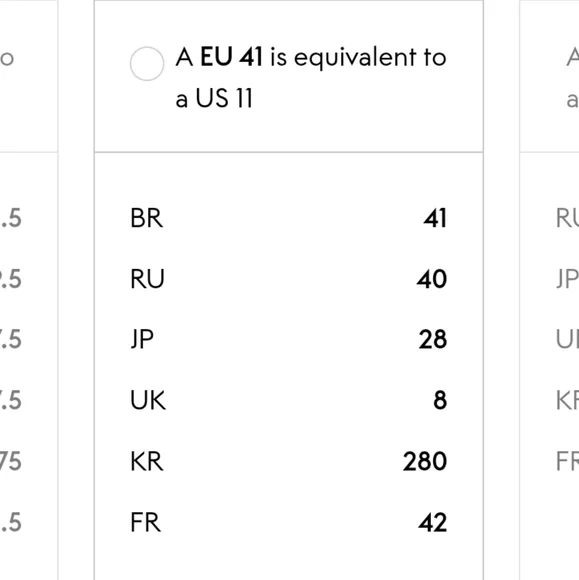Click the FR label in EU 41 card
Screen dimensions: 579x580
tap(145, 522)
